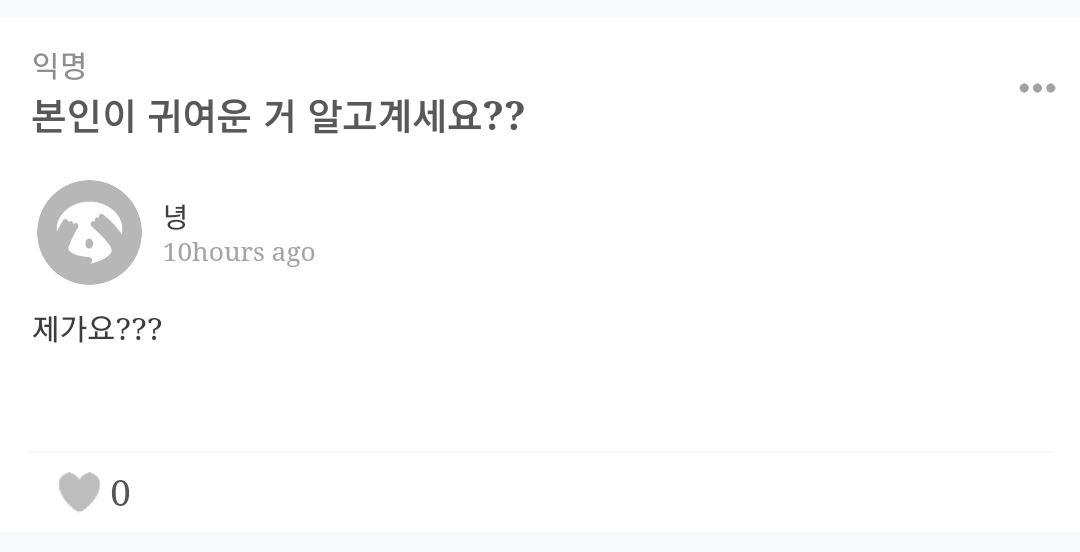Click 익명 above the question
The height and width of the screenshot is (552, 1080).
coord(59,66)
